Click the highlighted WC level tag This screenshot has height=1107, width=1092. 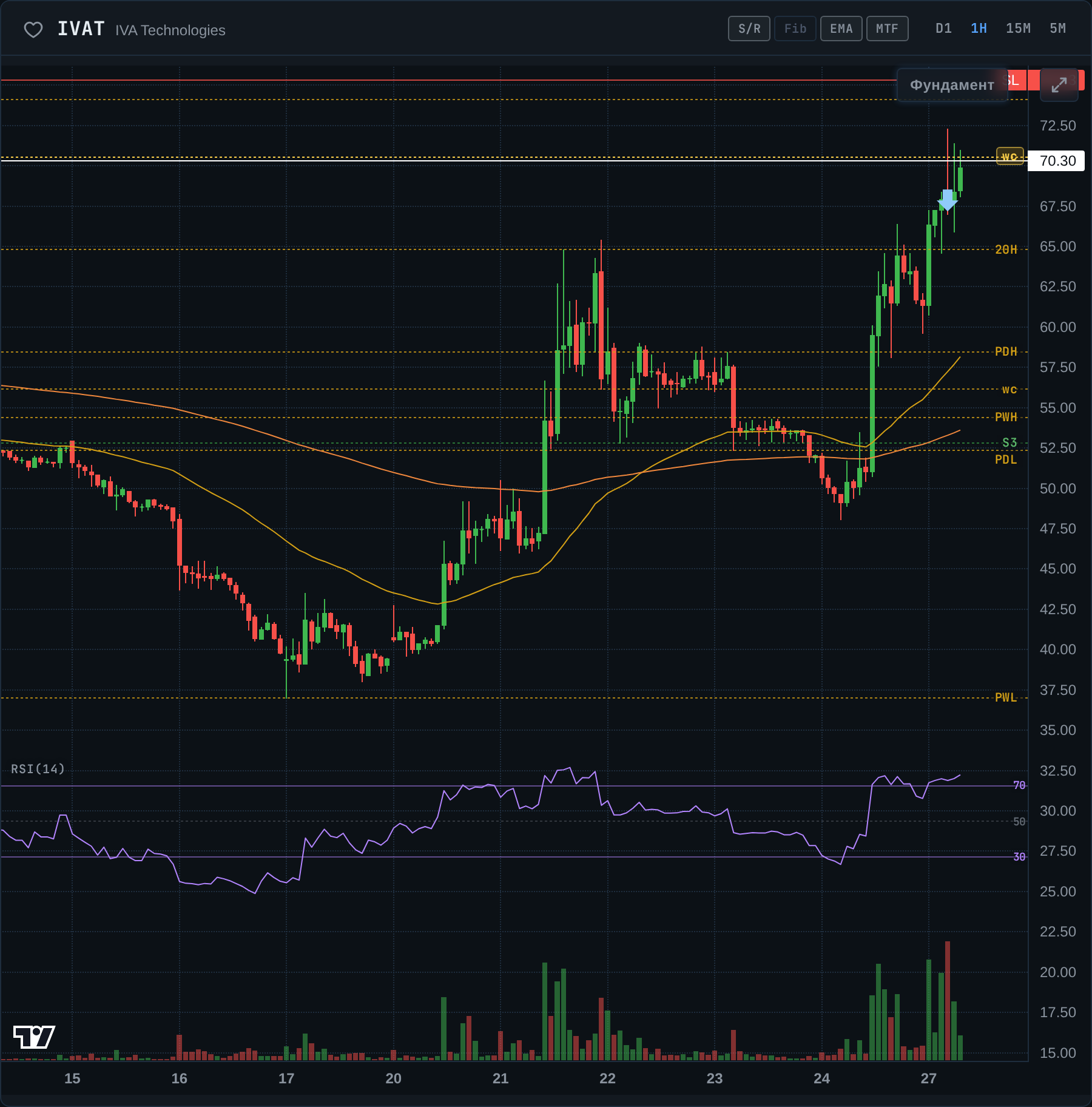[x=1010, y=157]
